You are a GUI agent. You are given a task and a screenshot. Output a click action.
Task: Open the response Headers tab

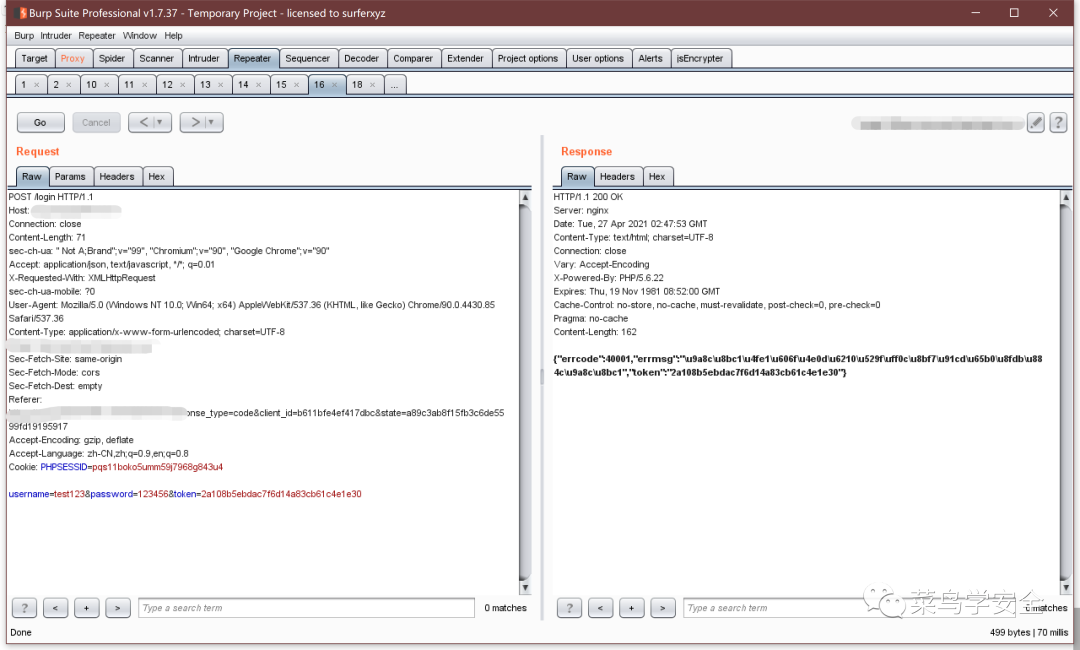[x=617, y=176]
